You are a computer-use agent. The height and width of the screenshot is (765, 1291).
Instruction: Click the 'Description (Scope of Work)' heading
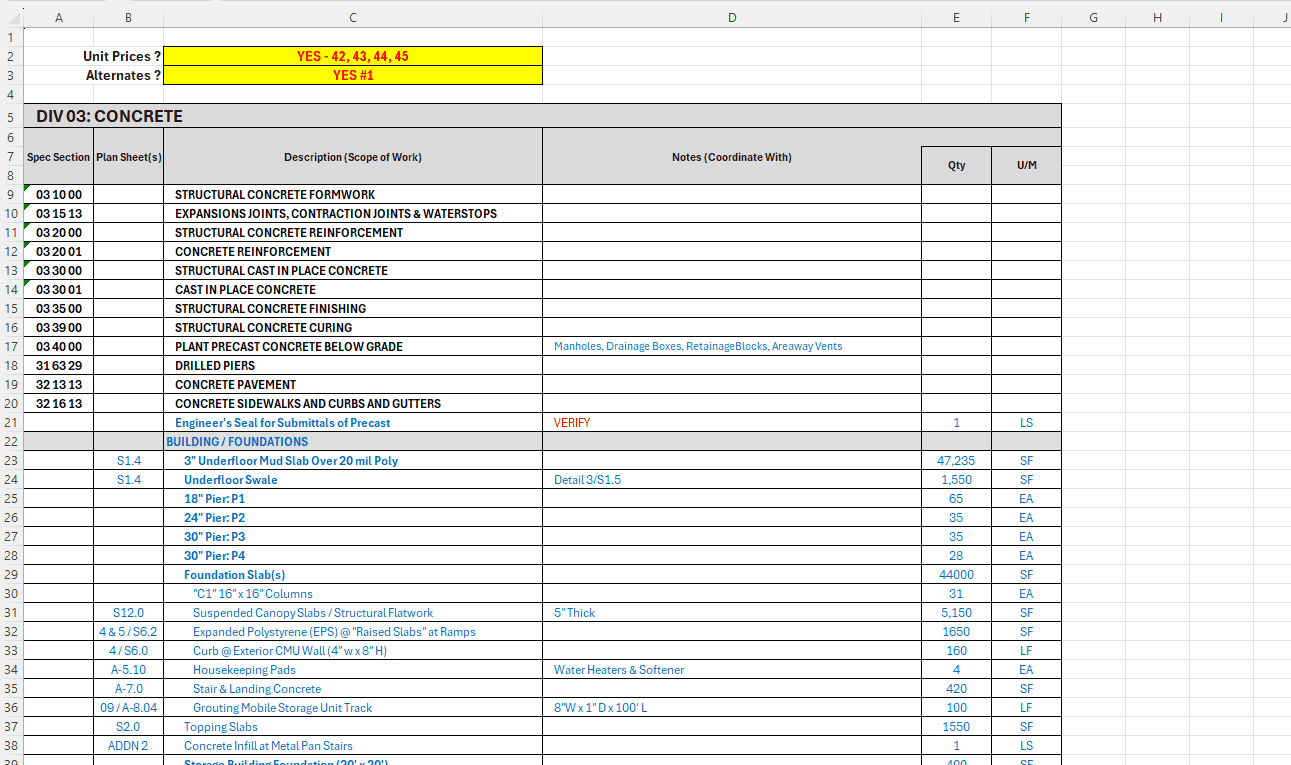[353, 157]
